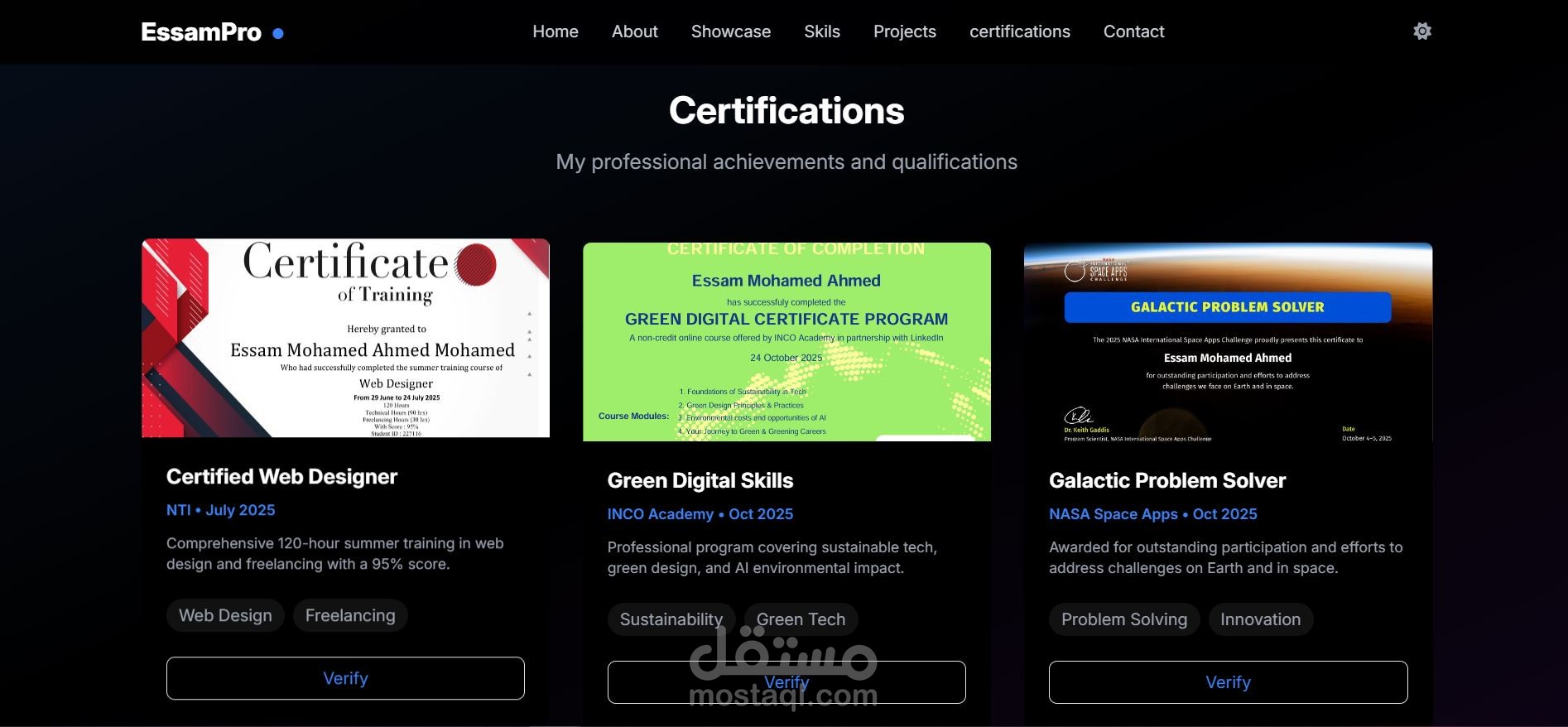Go to the About section
1568x727 pixels.
coord(635,31)
